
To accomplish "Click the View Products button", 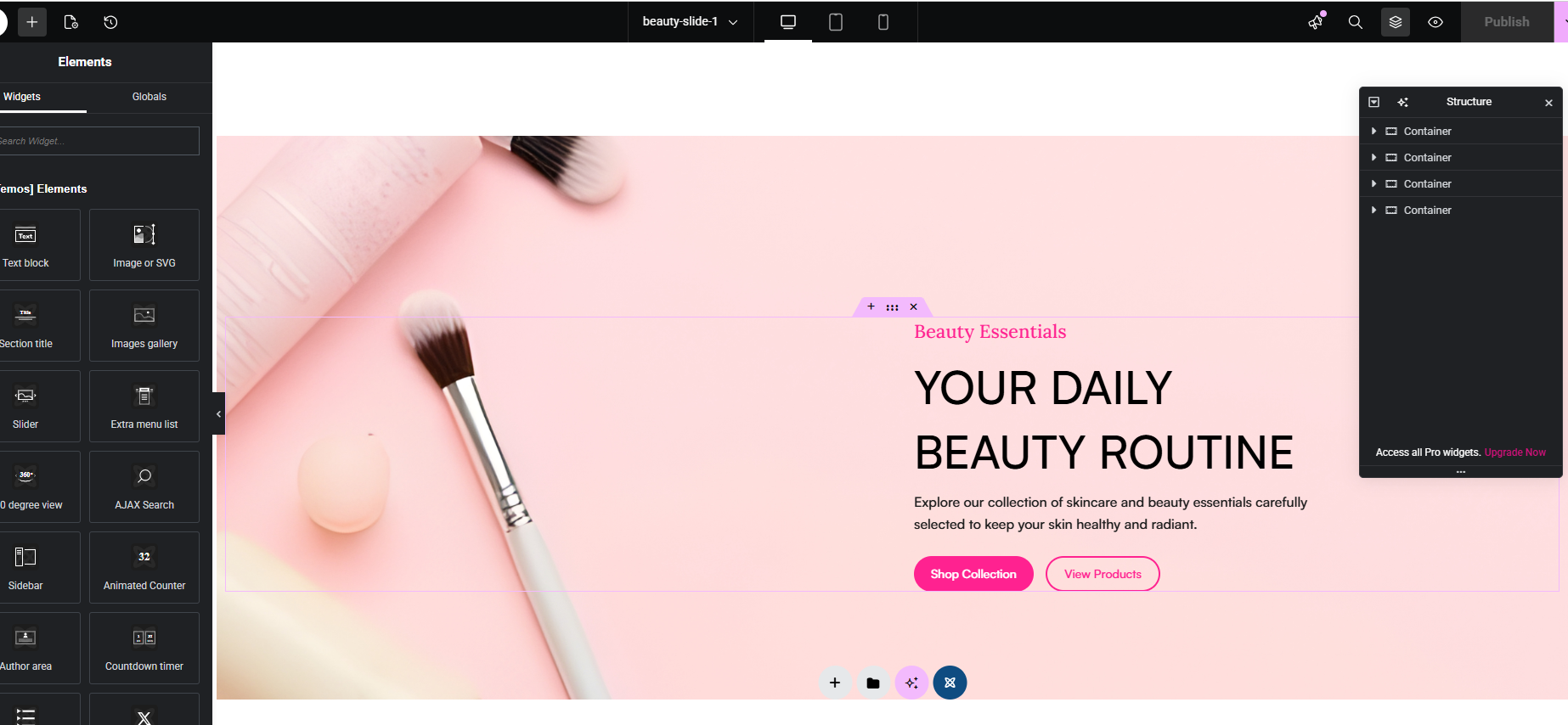I will (x=1103, y=574).
